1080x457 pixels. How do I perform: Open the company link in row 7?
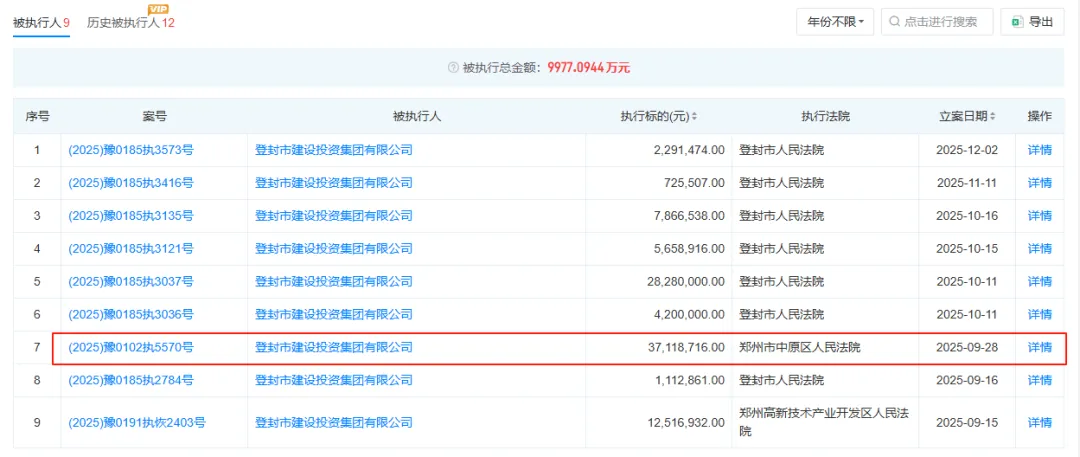click(334, 347)
